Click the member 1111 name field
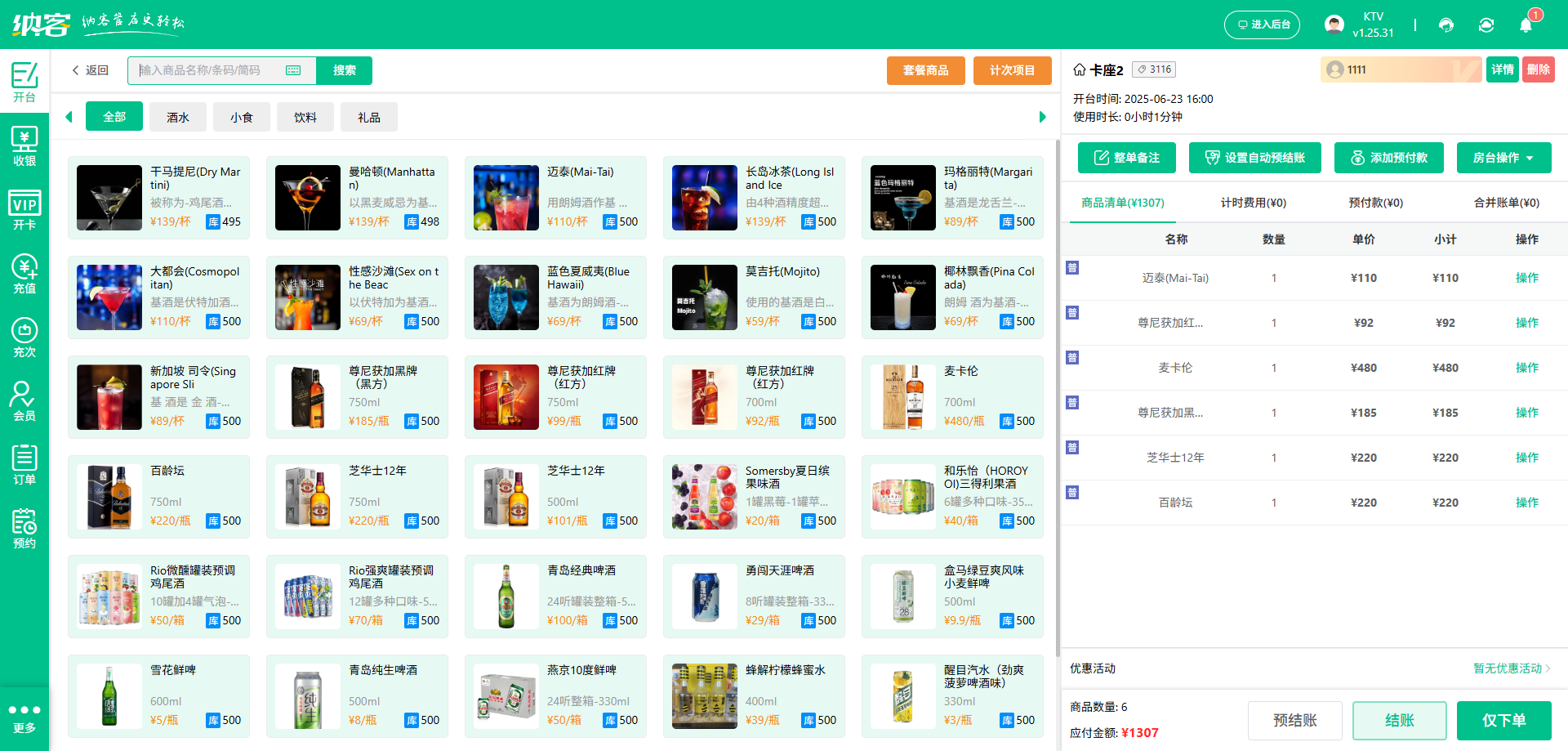The height and width of the screenshot is (751, 1568). (x=1401, y=69)
